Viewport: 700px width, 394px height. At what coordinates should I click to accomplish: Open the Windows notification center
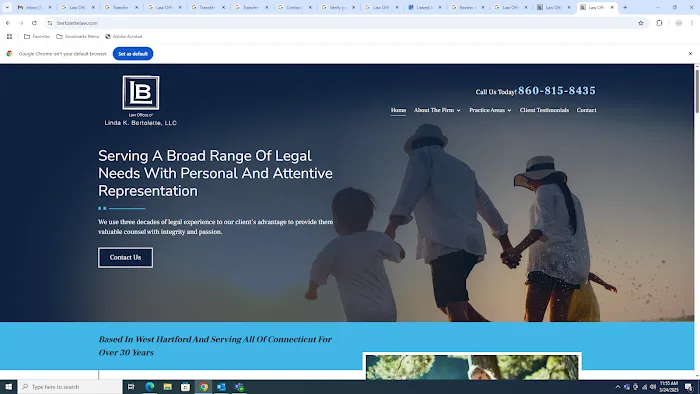(689, 387)
